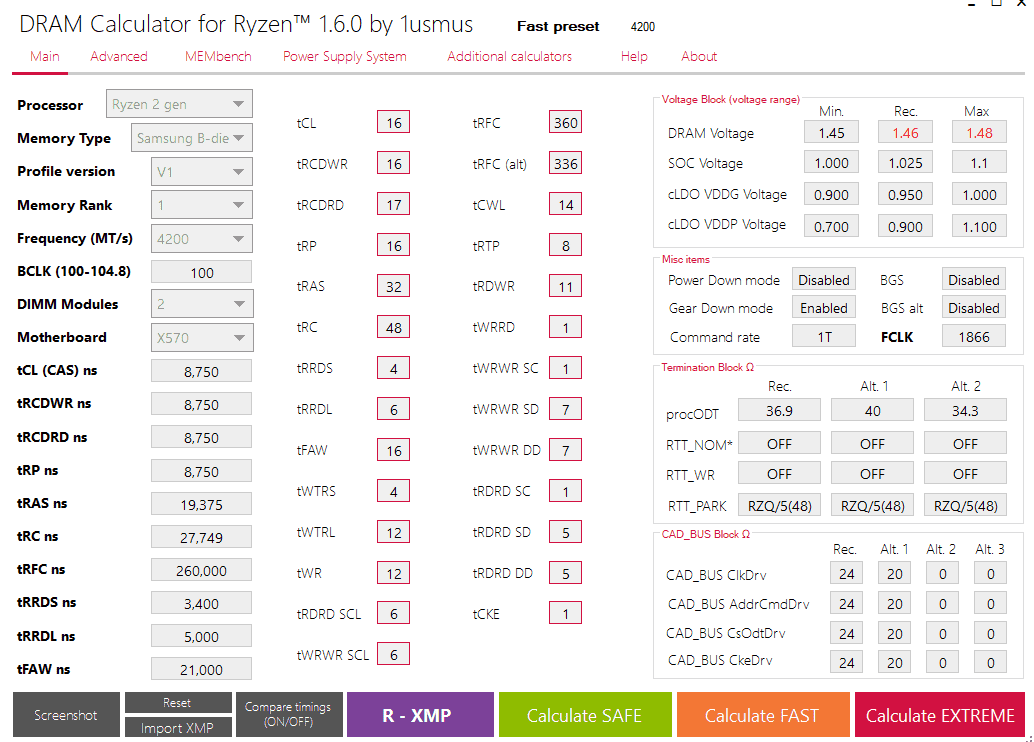The height and width of the screenshot is (742, 1034).
Task: Click CAD_BUS CkeDrv Alt. 3 value 0
Action: point(990,662)
